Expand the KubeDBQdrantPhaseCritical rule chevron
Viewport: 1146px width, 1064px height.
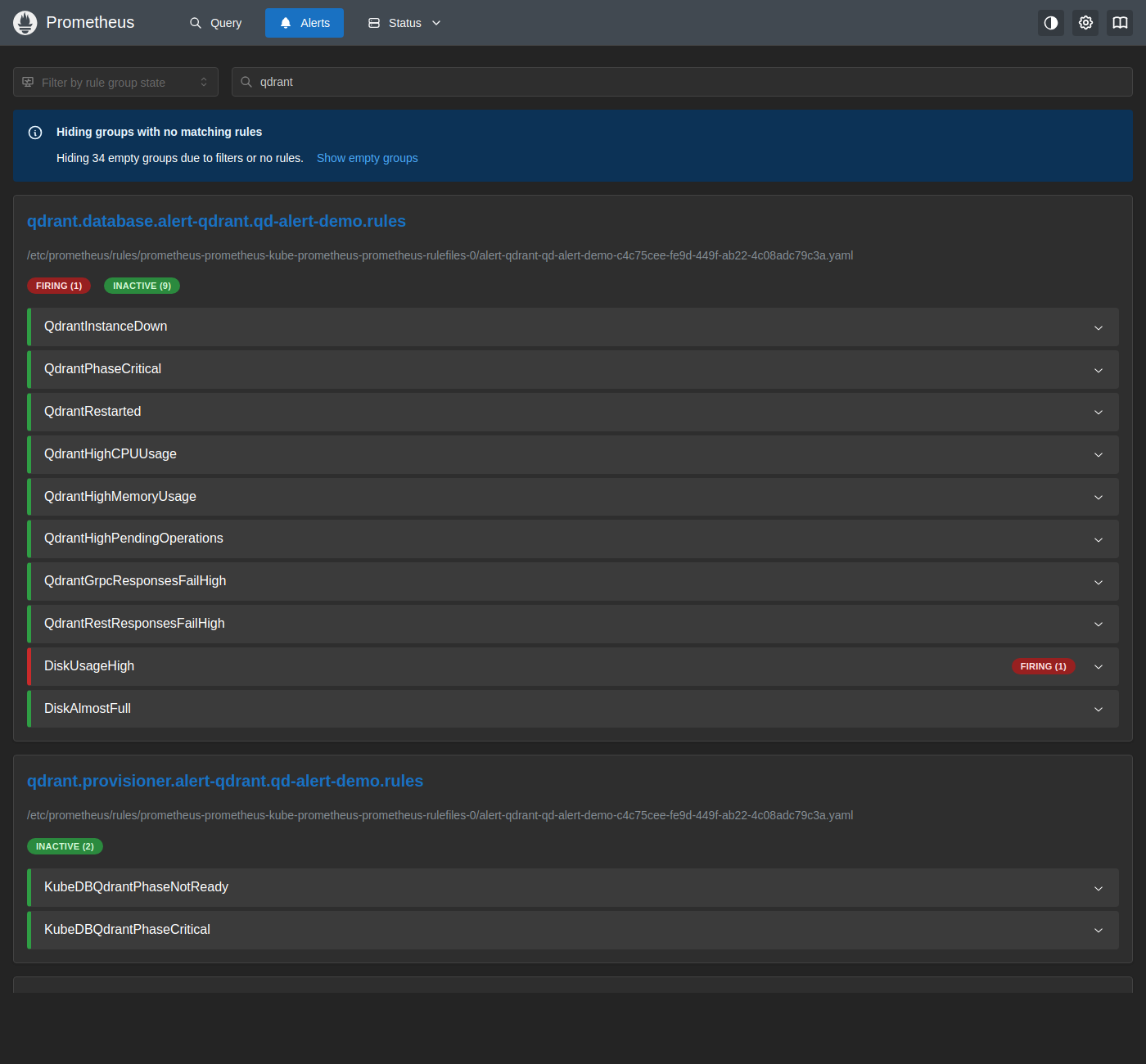click(1099, 931)
